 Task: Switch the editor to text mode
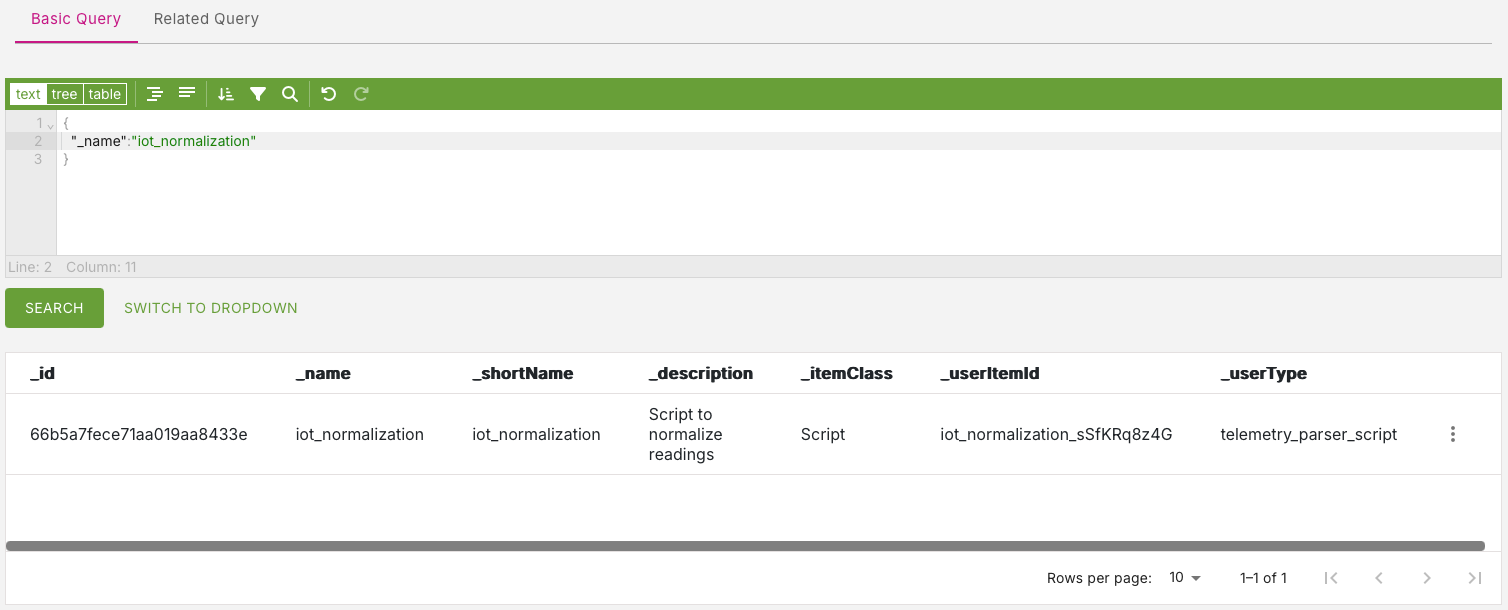(x=28, y=94)
